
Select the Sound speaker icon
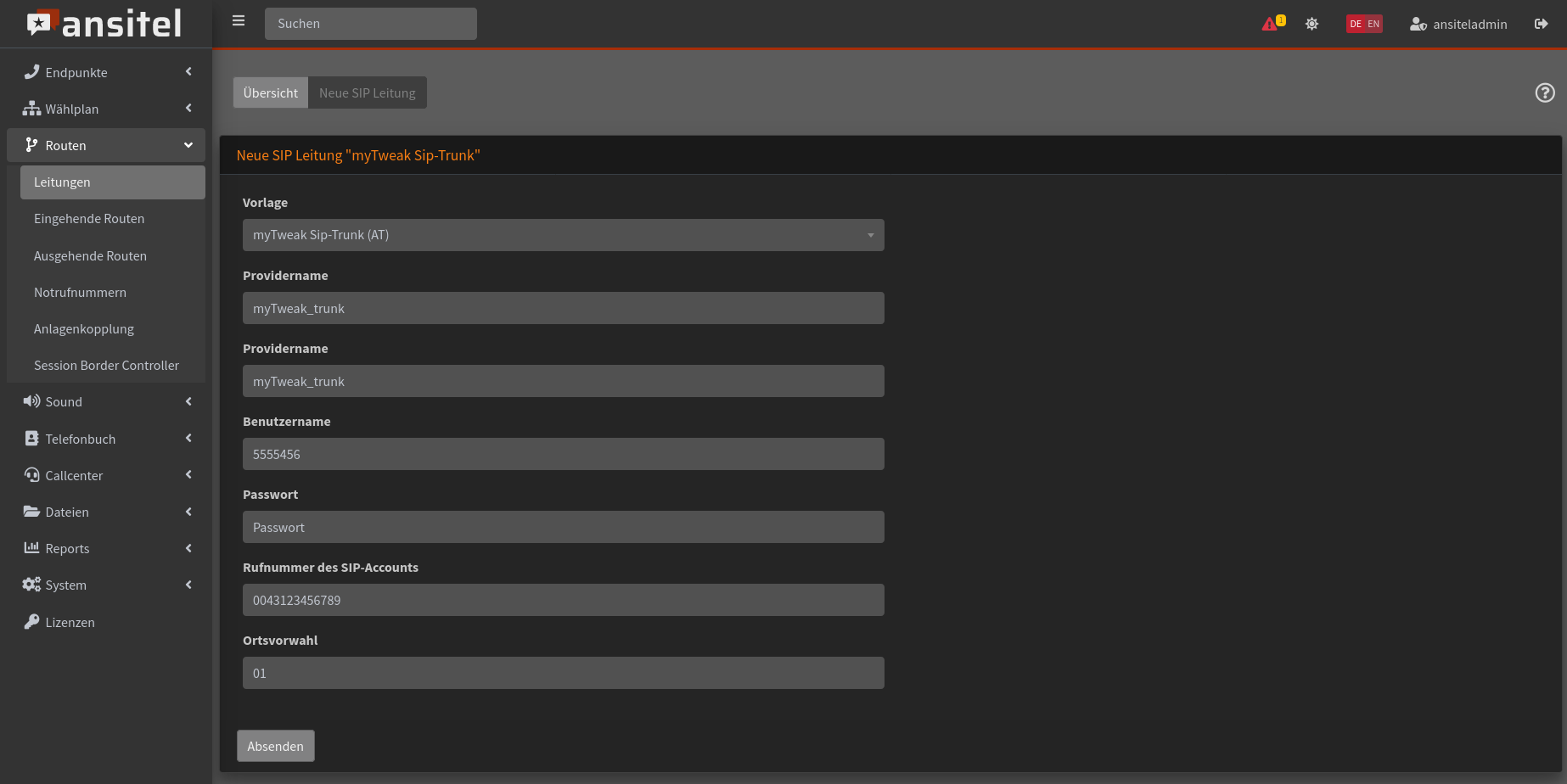click(31, 400)
